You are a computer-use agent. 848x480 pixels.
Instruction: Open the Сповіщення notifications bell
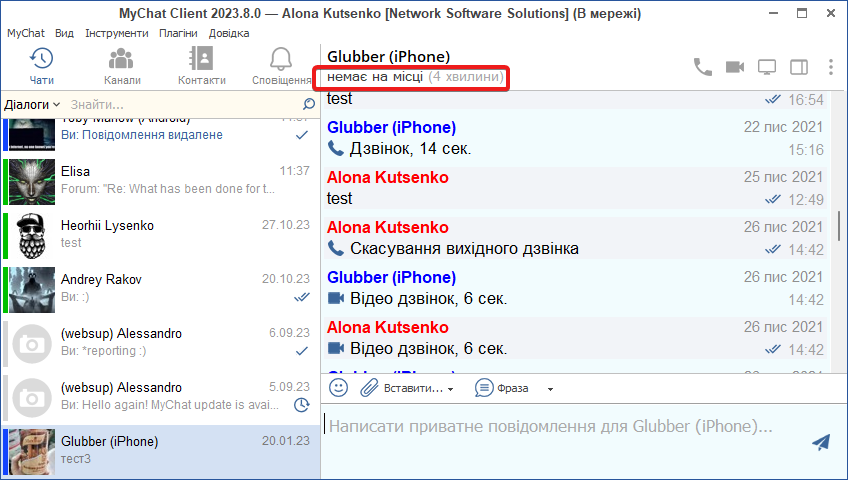281,66
